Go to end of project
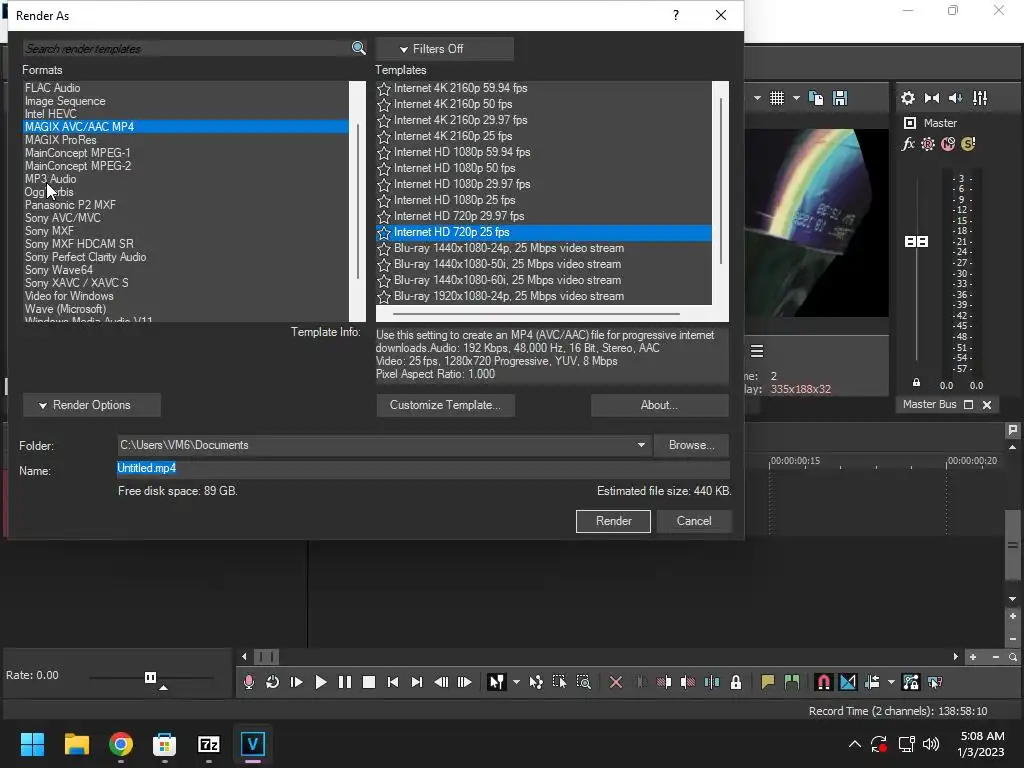The height and width of the screenshot is (768, 1024). (x=417, y=682)
